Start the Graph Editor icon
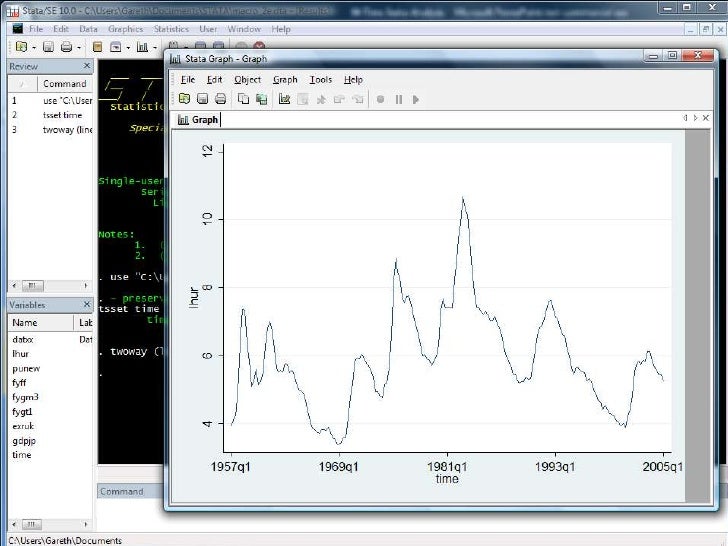The height and width of the screenshot is (546, 728). 285,99
